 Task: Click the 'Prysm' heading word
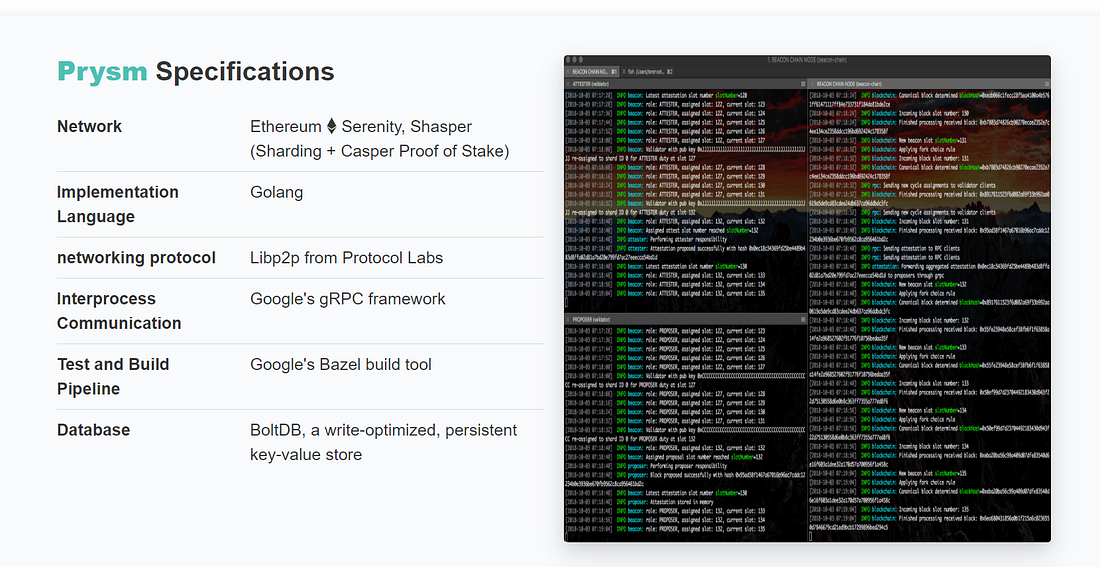coord(102,73)
